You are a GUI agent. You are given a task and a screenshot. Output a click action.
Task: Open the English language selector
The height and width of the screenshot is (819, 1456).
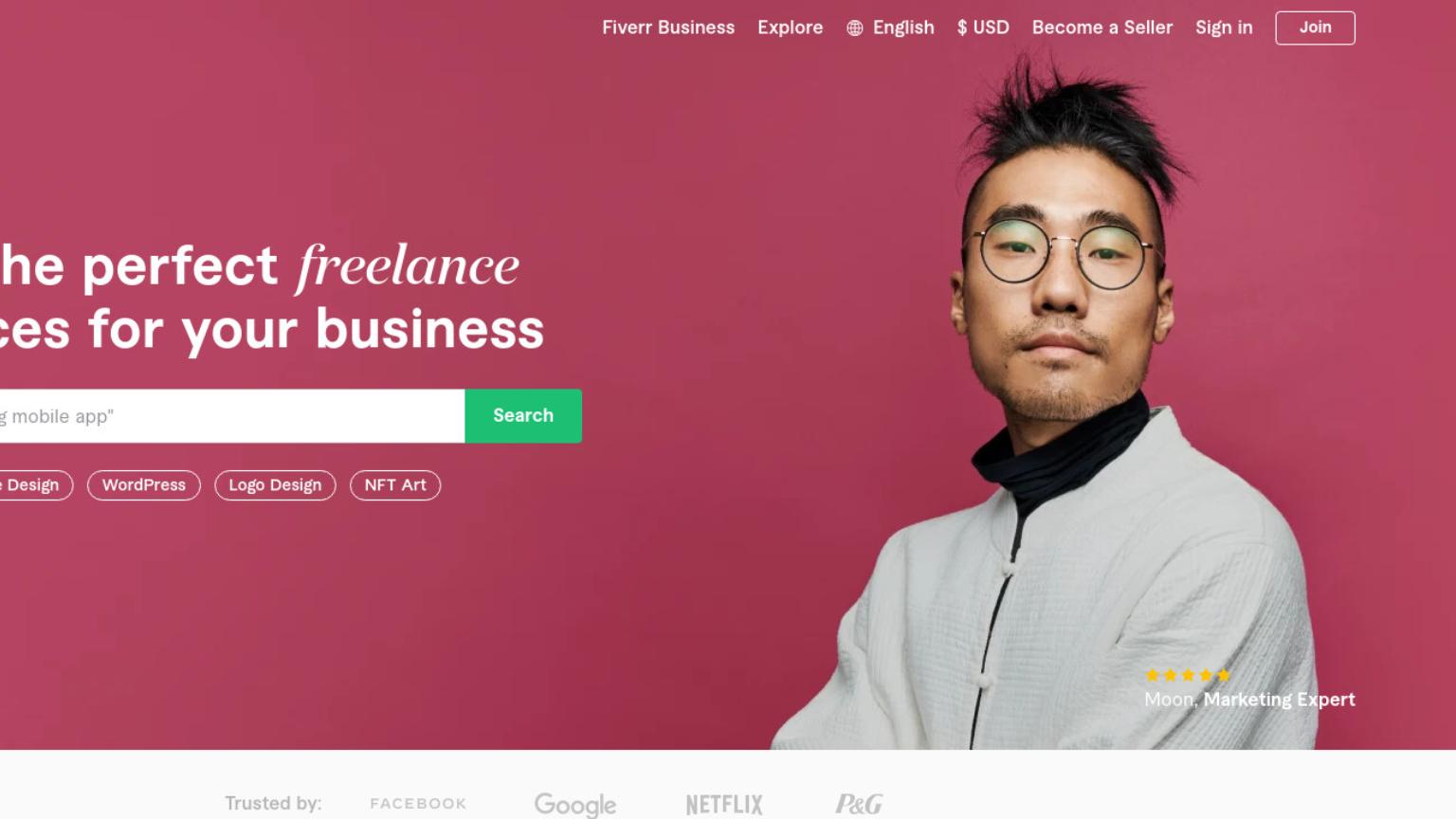(x=902, y=27)
